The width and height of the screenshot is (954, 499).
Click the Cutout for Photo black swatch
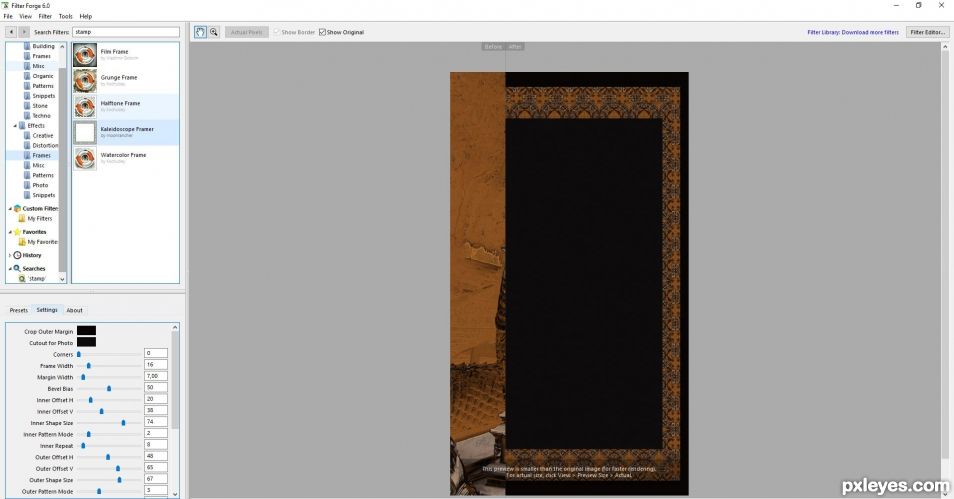pyautogui.click(x=86, y=343)
